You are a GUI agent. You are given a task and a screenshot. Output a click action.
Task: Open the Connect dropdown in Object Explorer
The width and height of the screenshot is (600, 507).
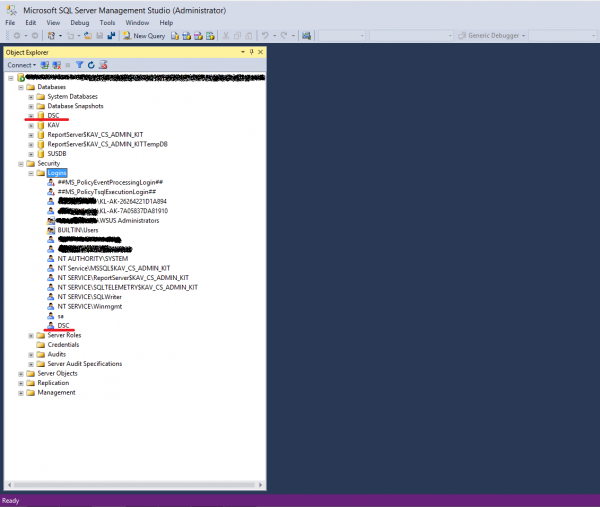pos(22,65)
